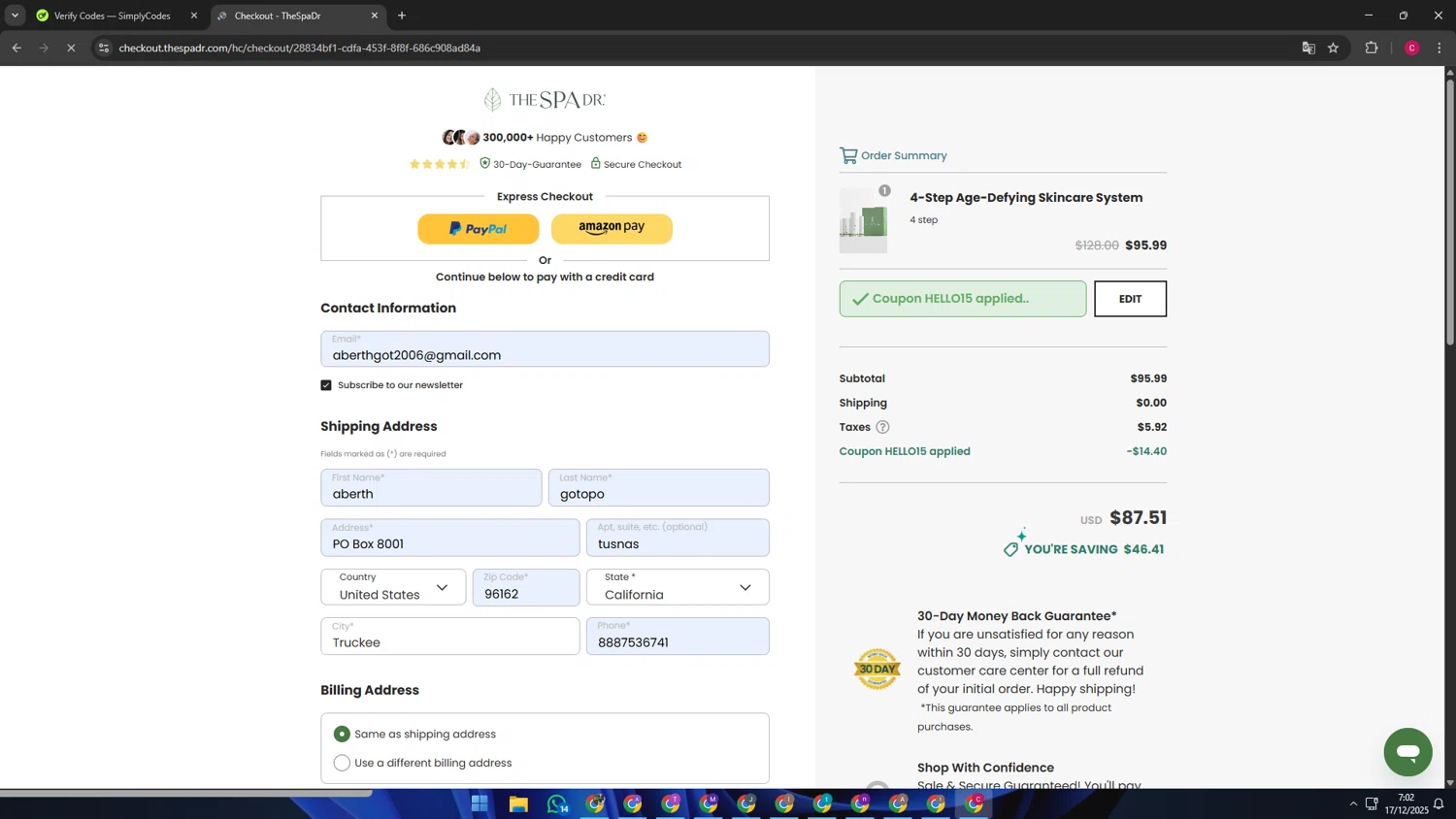
Task: Open the State dropdown showing California
Action: pos(678,587)
